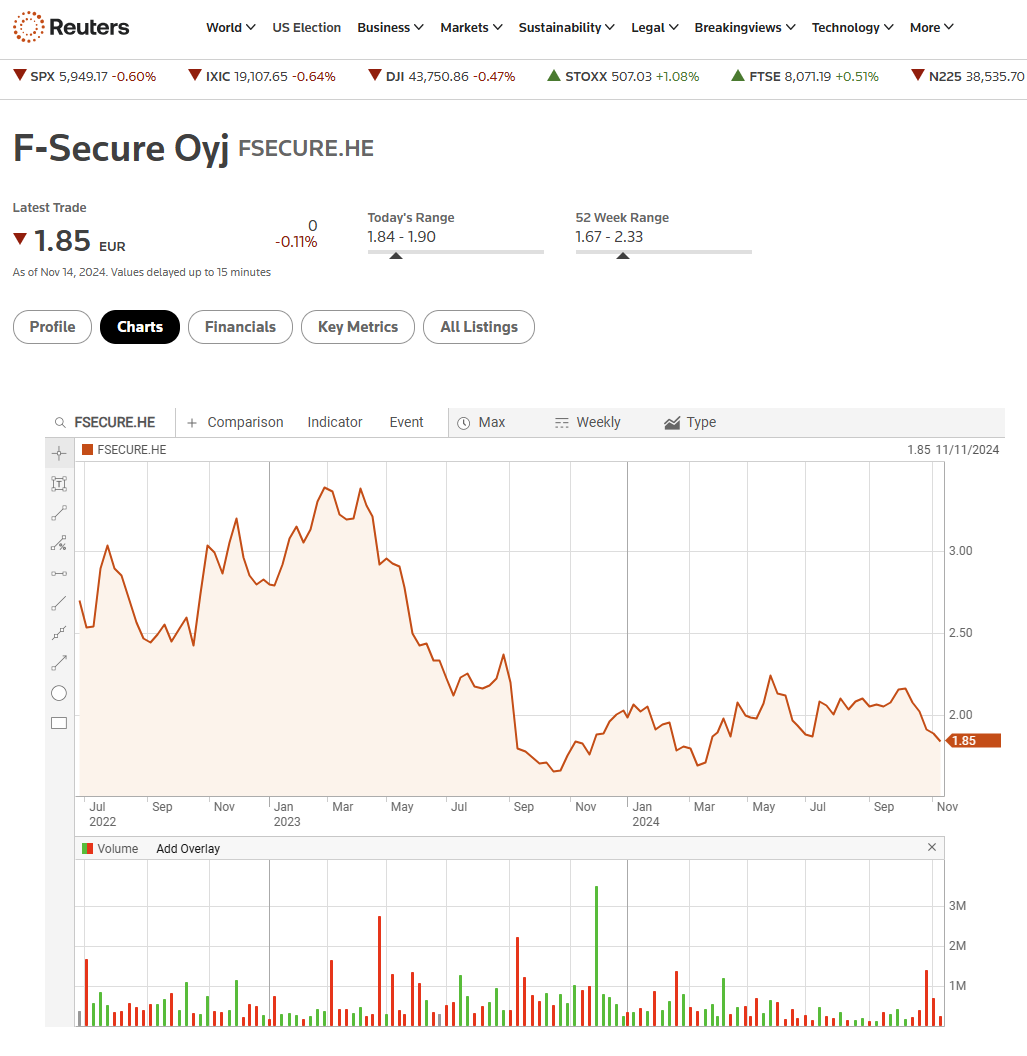Click the interval icon beside Weekly
The image size is (1027, 1056).
[x=562, y=423]
